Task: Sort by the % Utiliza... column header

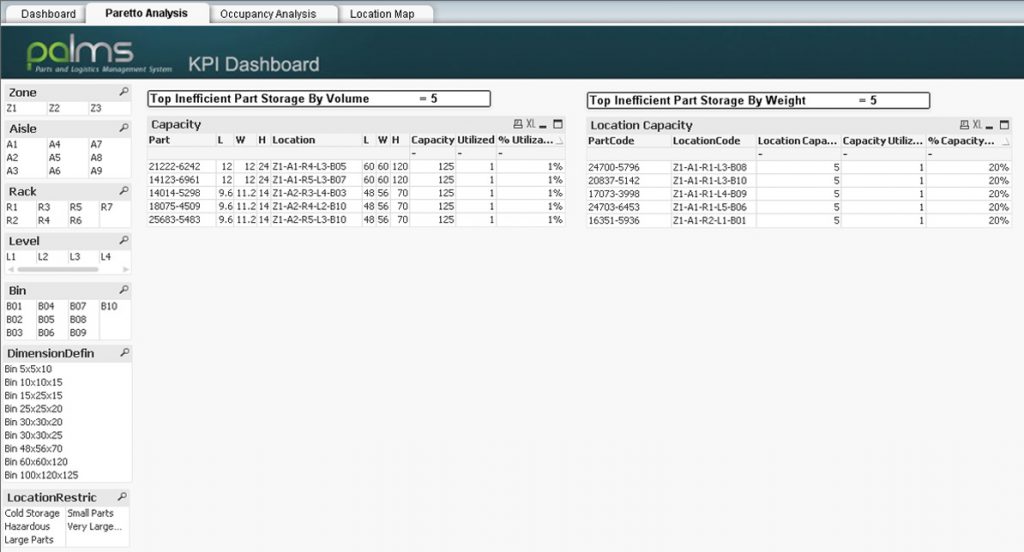Action: [526, 140]
